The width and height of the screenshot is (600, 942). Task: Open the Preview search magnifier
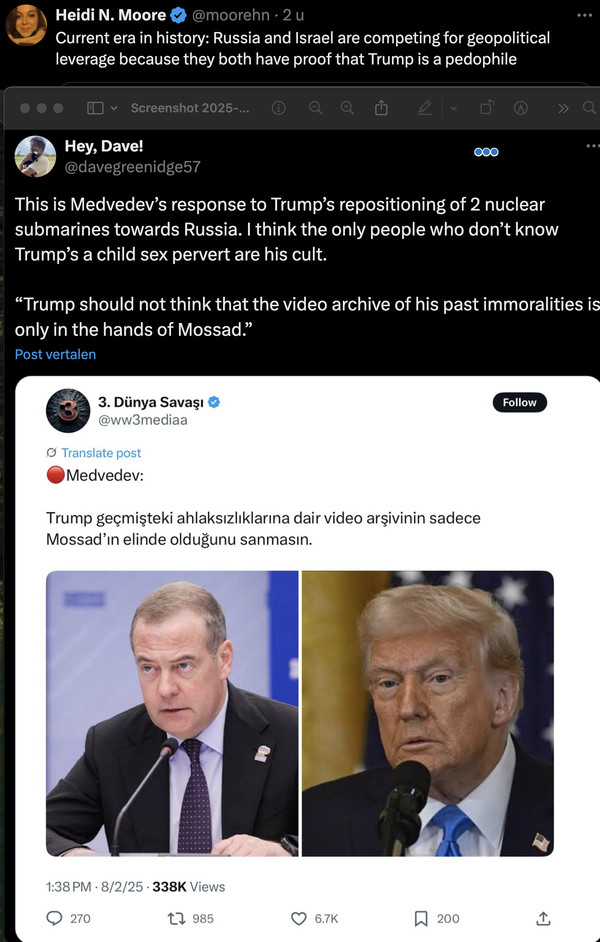[x=590, y=108]
